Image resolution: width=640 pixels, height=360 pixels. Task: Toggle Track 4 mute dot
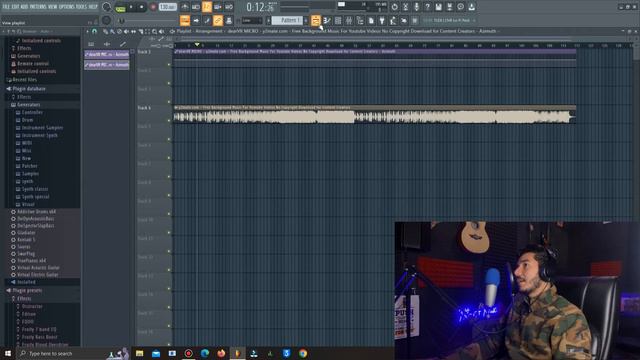[169, 120]
